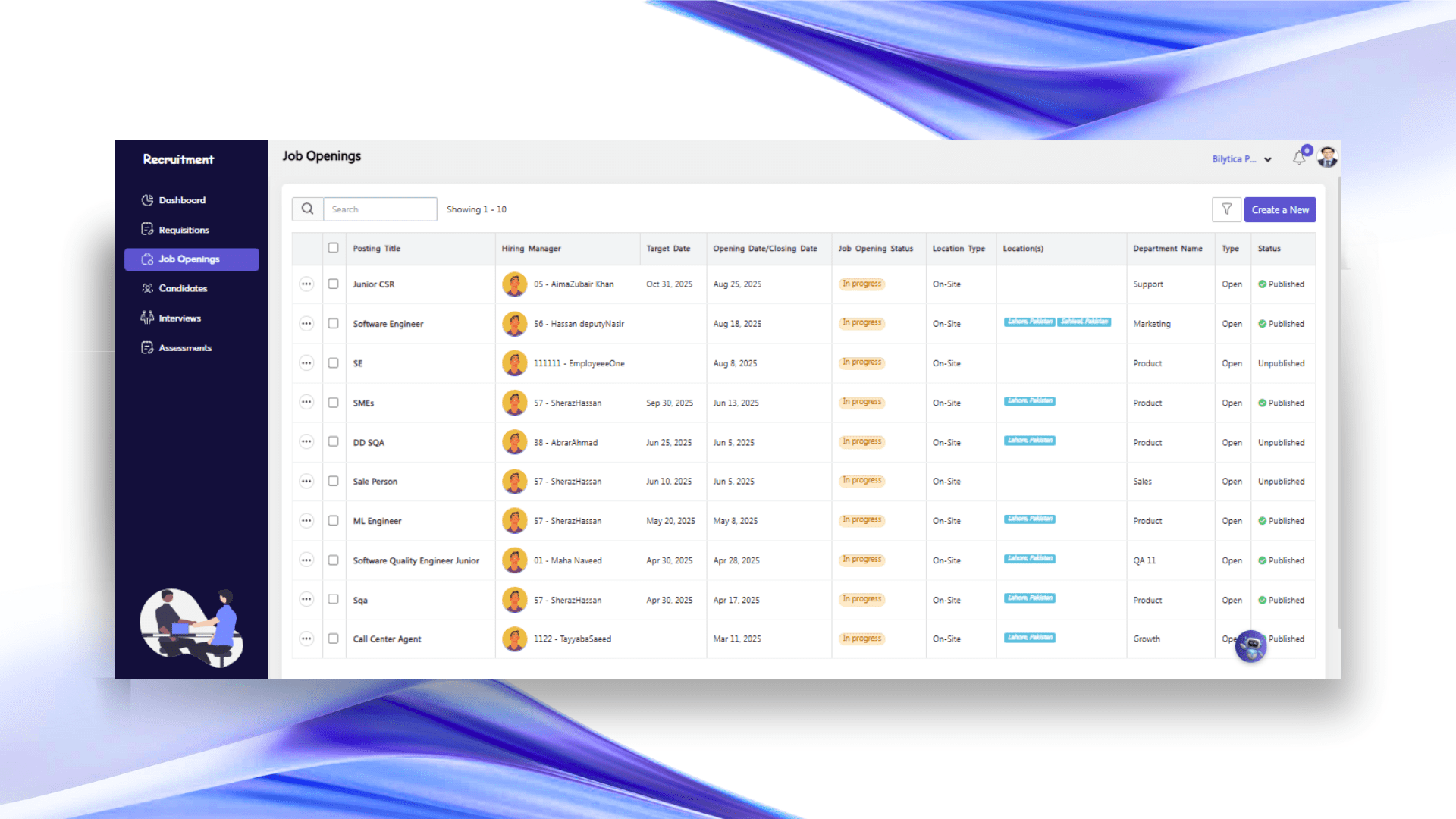
Task: Open the Software Quality Engineer Junior posting
Action: click(x=416, y=560)
